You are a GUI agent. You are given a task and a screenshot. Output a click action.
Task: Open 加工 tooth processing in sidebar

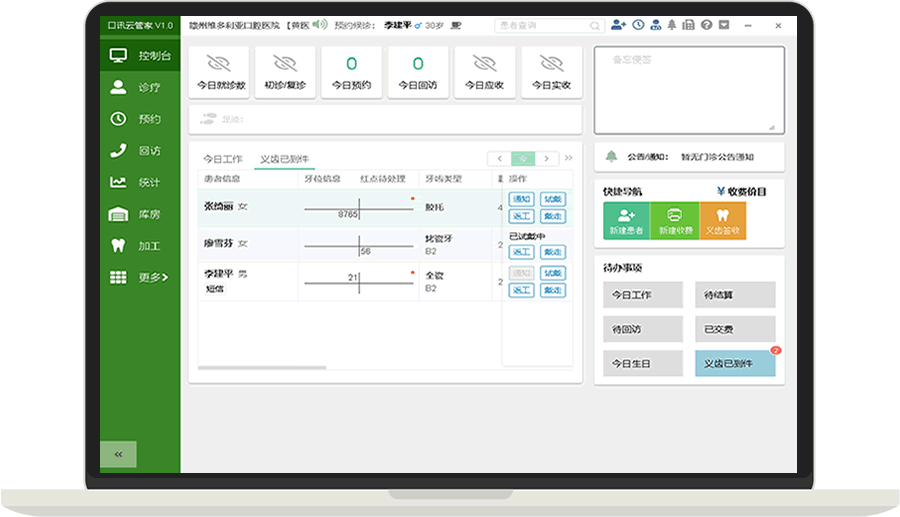click(140, 245)
